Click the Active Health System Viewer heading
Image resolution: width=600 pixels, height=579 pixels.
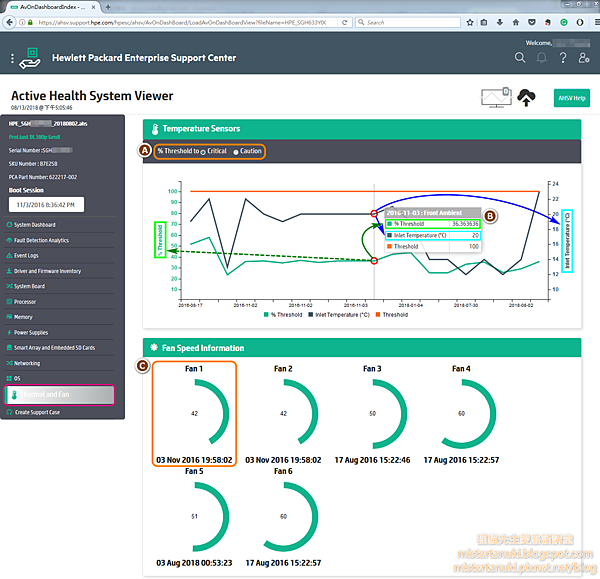92,96
